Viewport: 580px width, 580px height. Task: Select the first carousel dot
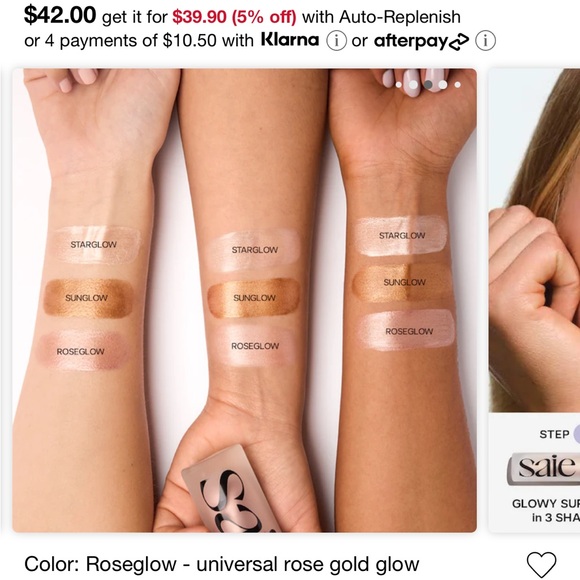(398, 85)
